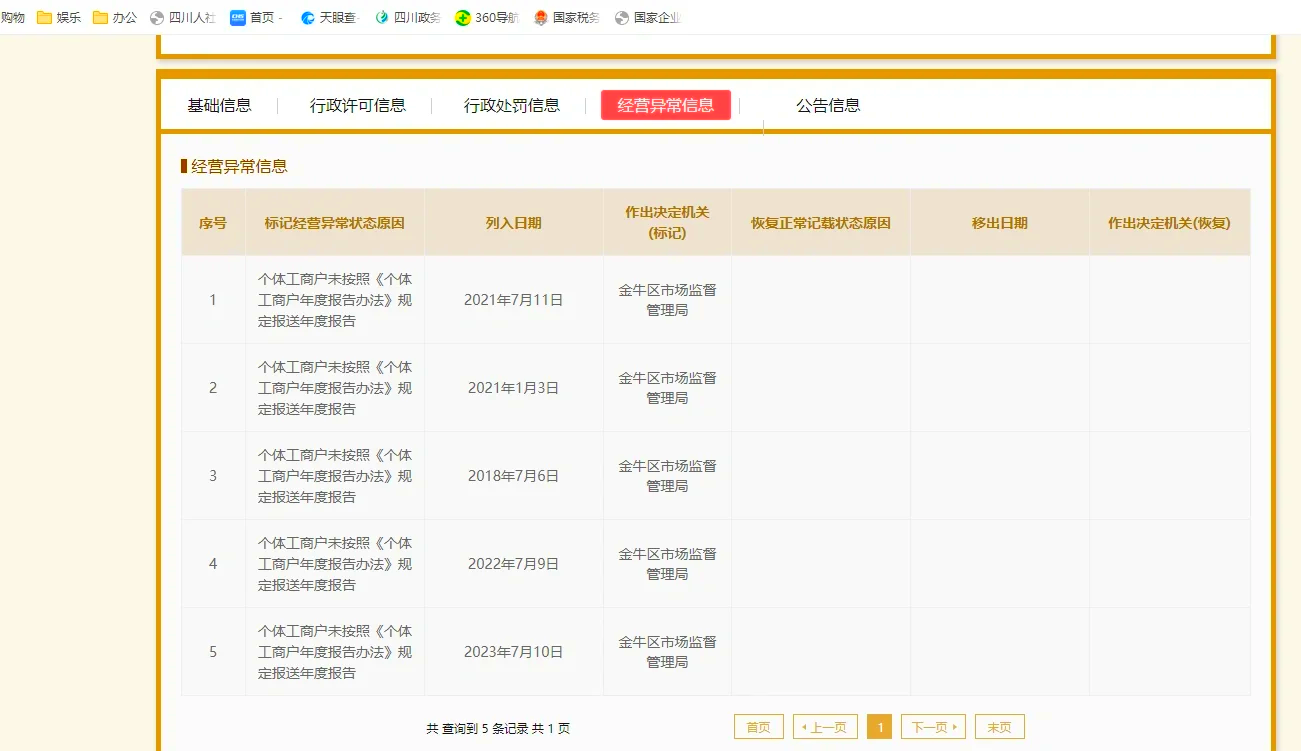Open the 四川人社 bookmark
1301x751 pixels.
pyautogui.click(x=182, y=17)
